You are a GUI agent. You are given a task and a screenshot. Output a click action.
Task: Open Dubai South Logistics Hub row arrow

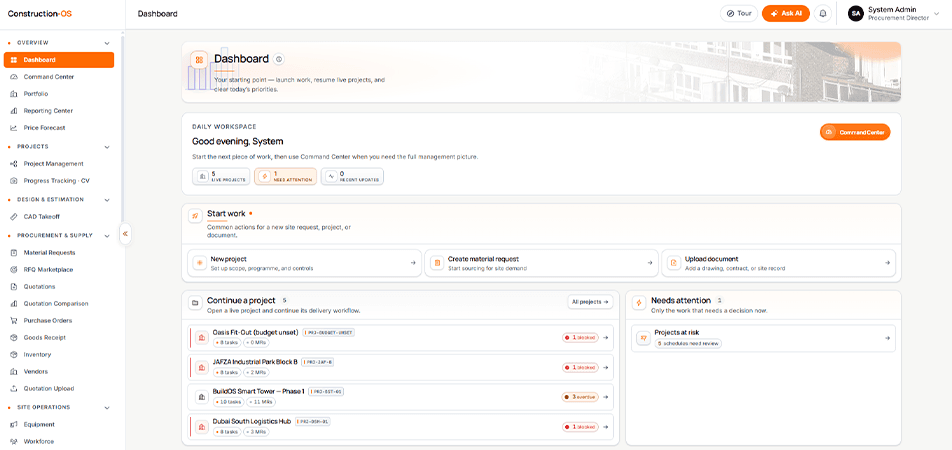pyautogui.click(x=605, y=426)
